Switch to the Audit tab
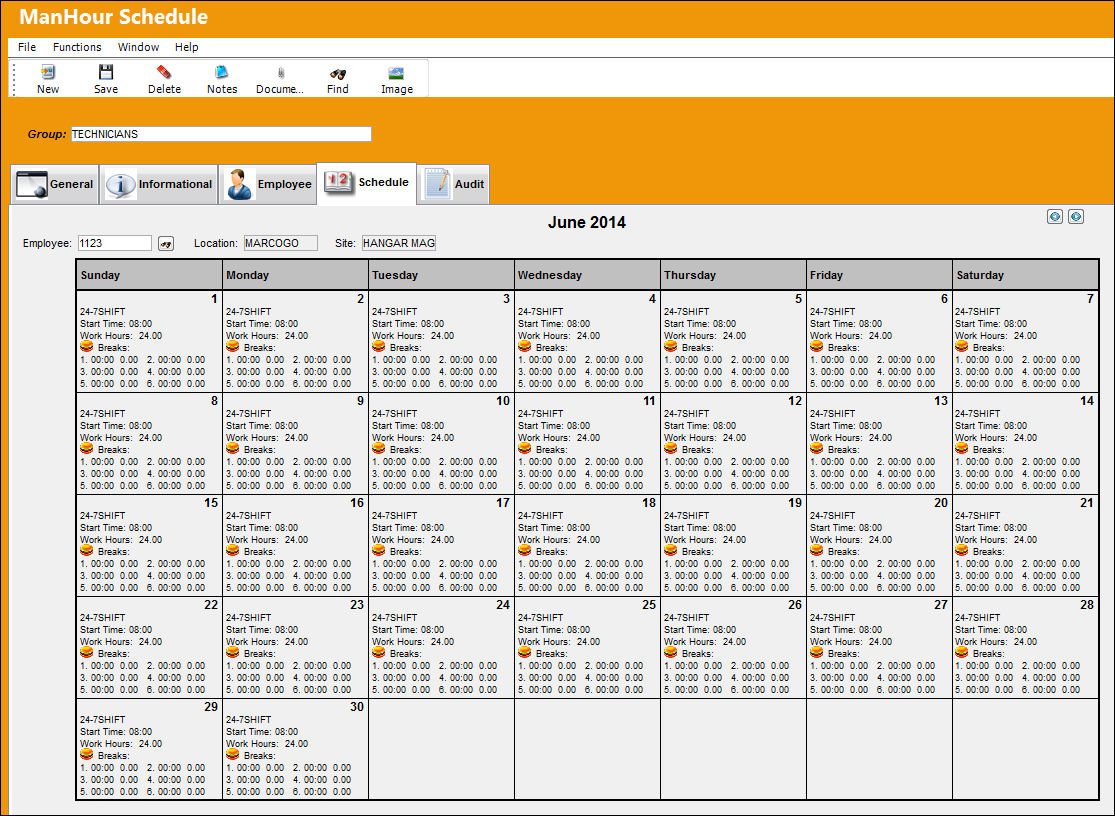Image resolution: width=1115 pixels, height=816 pixels. coord(454,184)
